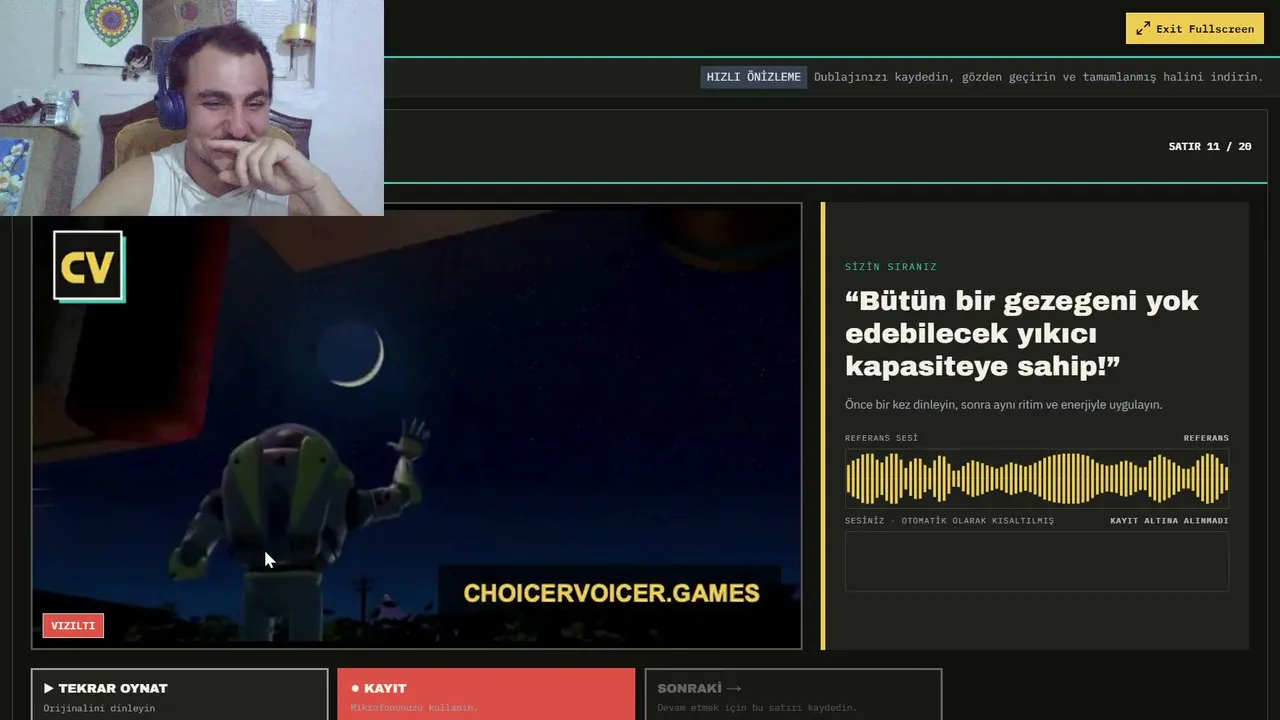
Task: Click the empty recorded voice waveform box
Action: coord(1037,561)
